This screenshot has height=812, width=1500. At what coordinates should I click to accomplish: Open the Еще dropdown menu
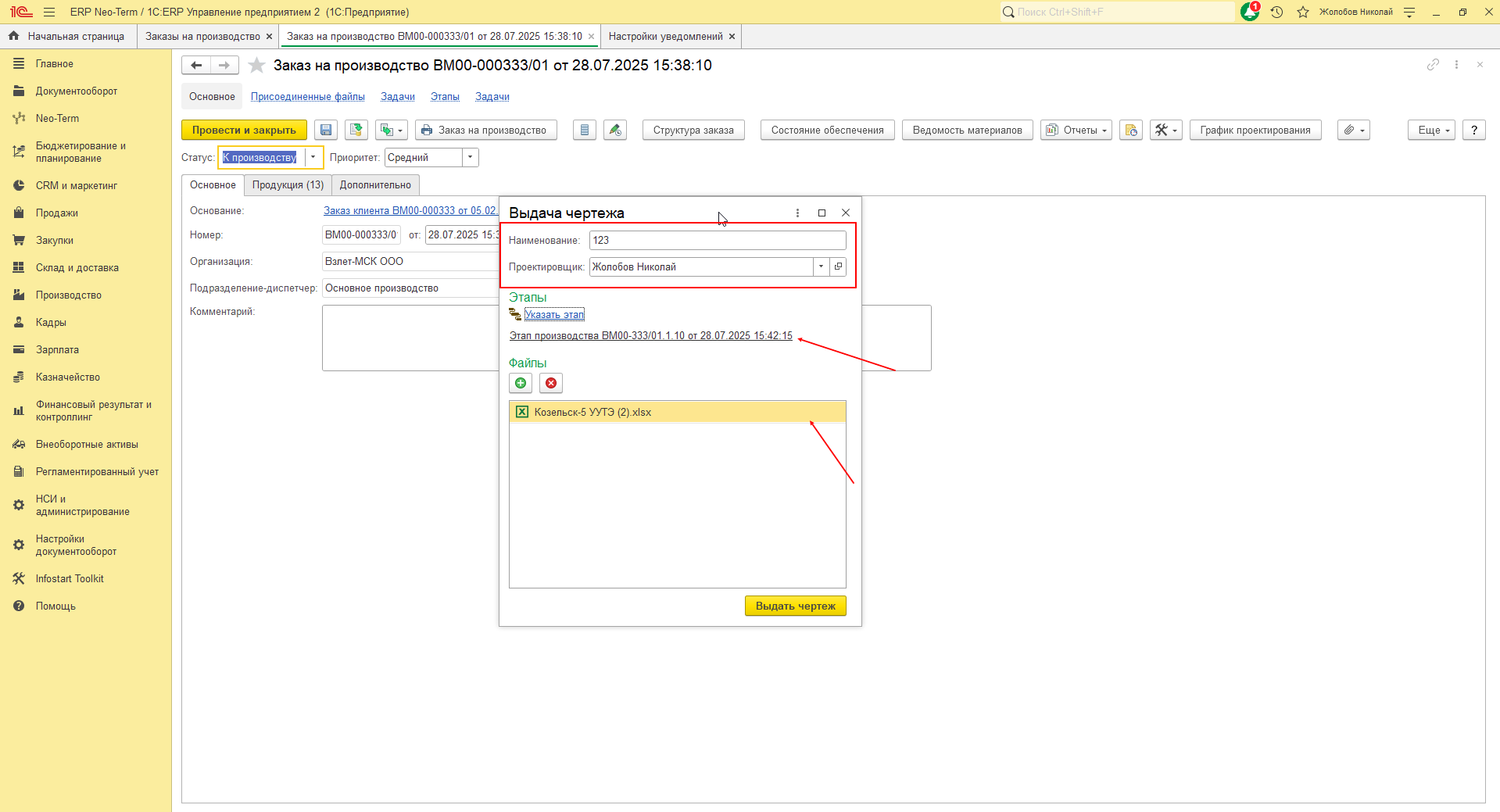click(x=1432, y=131)
